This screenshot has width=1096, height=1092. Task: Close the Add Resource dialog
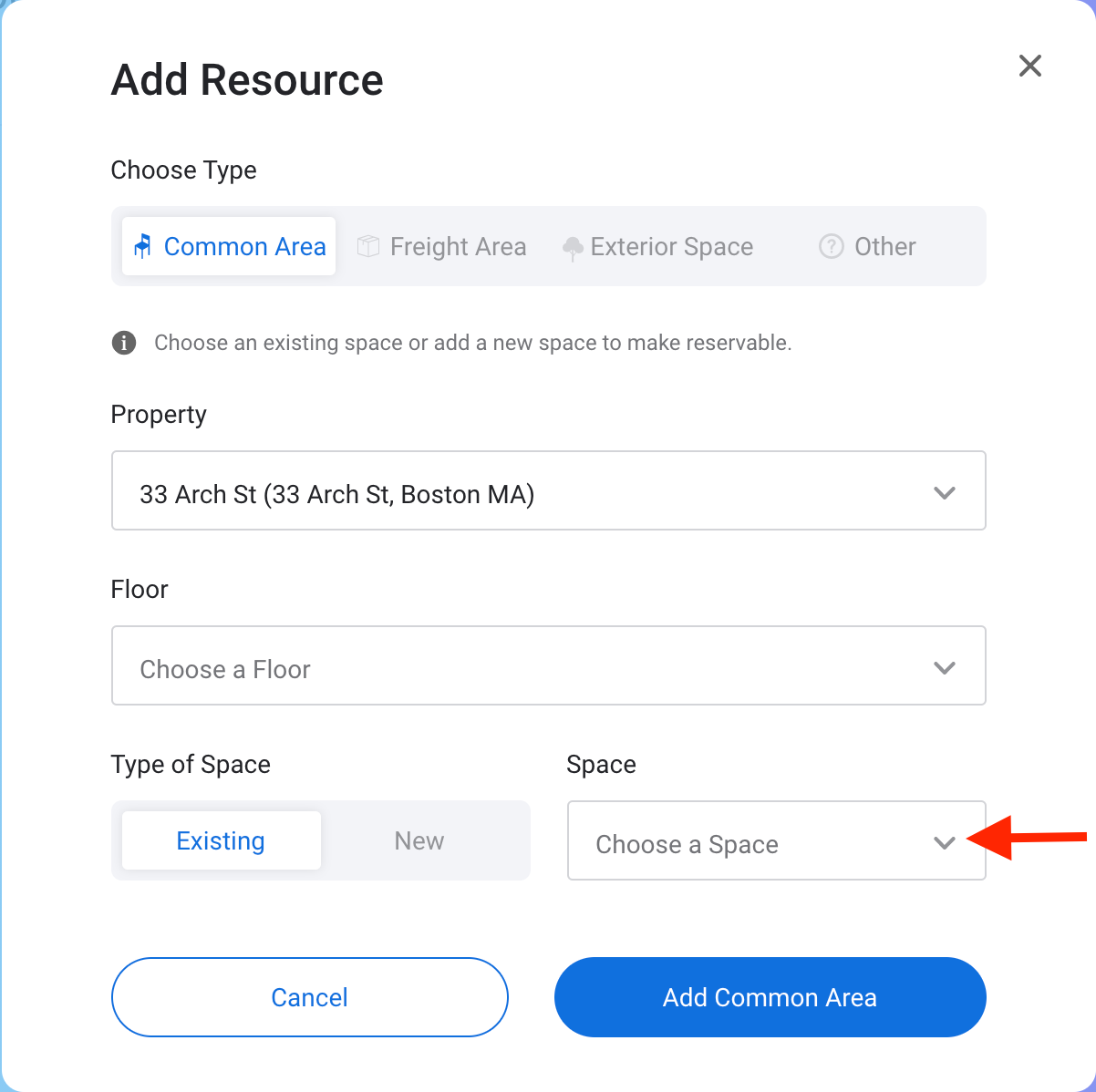tap(1029, 66)
